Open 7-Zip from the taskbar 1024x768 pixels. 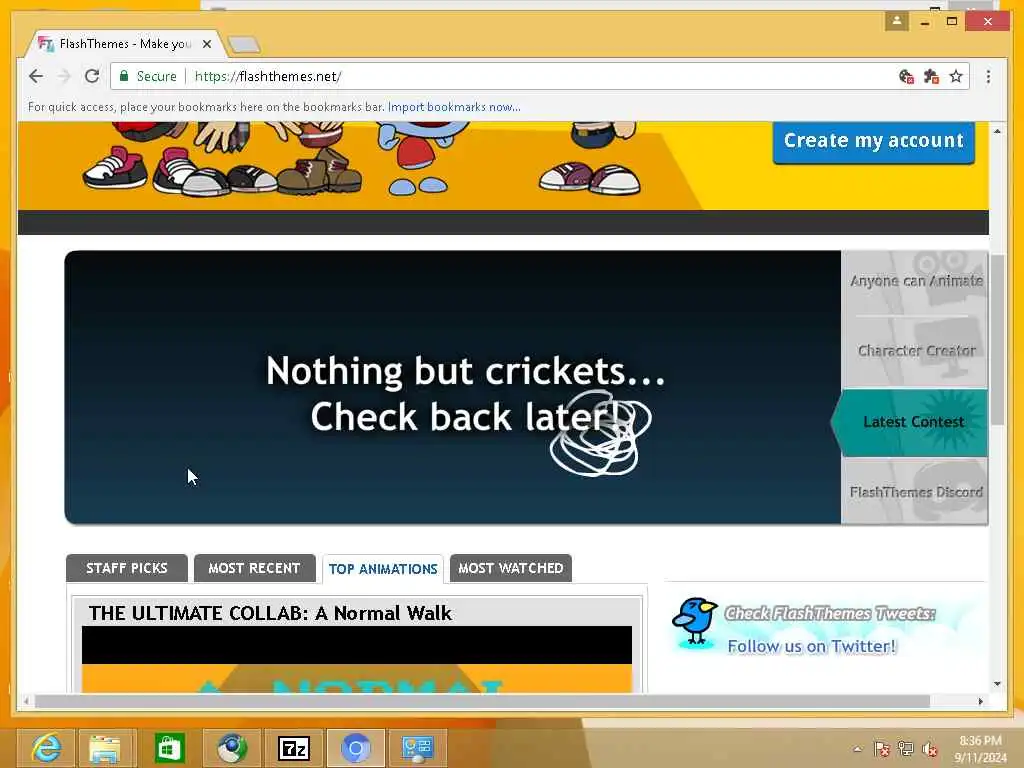(294, 748)
